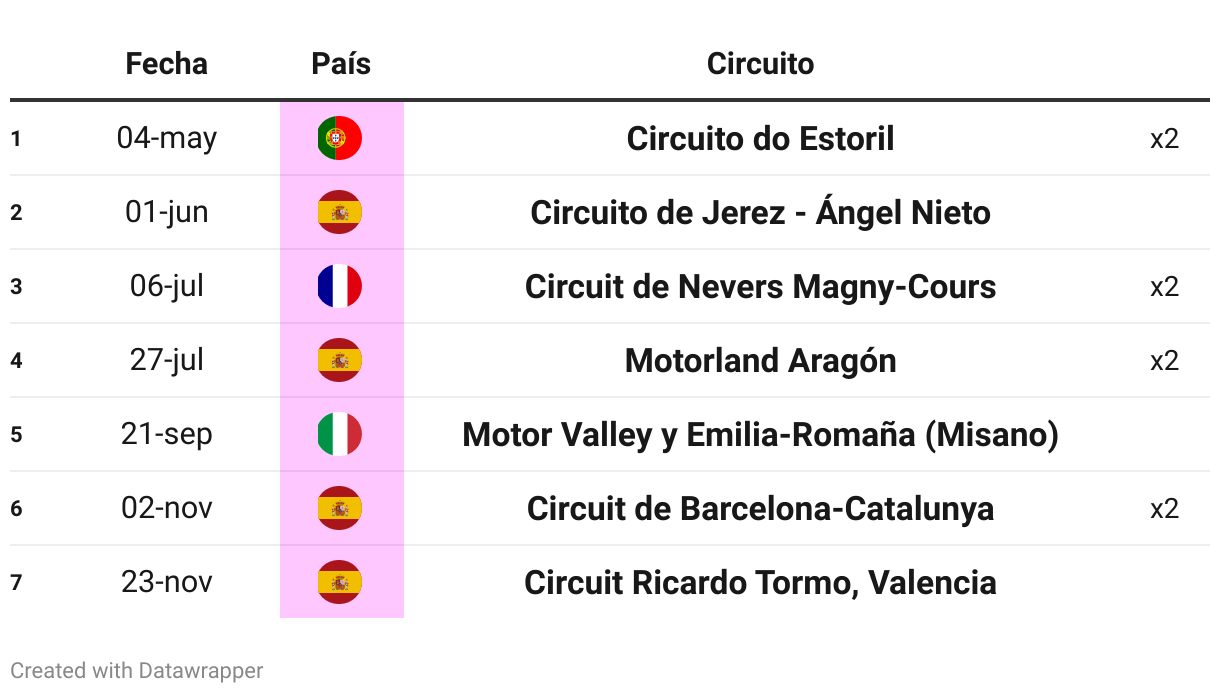Image resolution: width=1220 pixels, height=694 pixels.
Task: Click the x2 label for Motorland Aragón
Action: pyautogui.click(x=1164, y=360)
